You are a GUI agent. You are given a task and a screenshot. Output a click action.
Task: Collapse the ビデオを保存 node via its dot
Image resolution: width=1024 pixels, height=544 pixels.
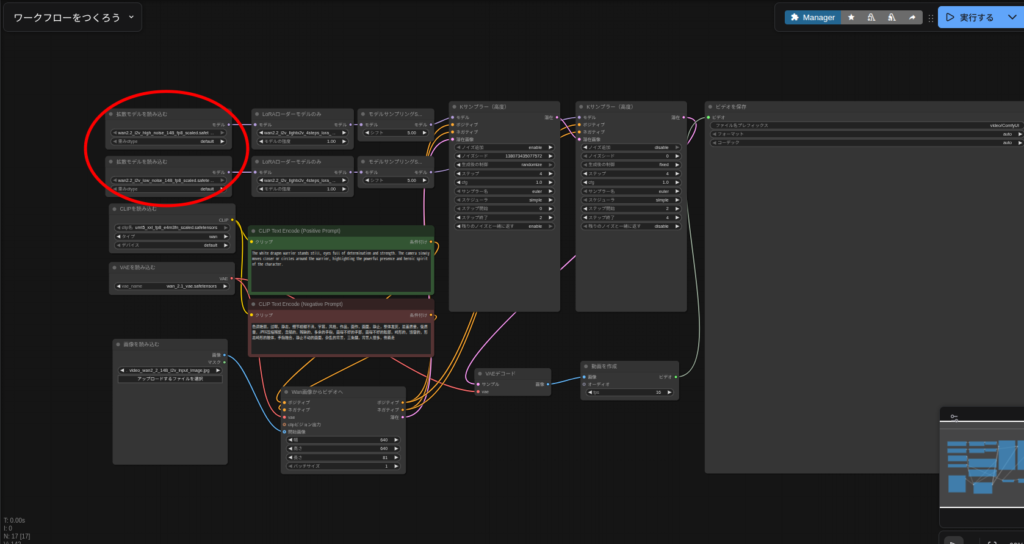pyautogui.click(x=711, y=105)
